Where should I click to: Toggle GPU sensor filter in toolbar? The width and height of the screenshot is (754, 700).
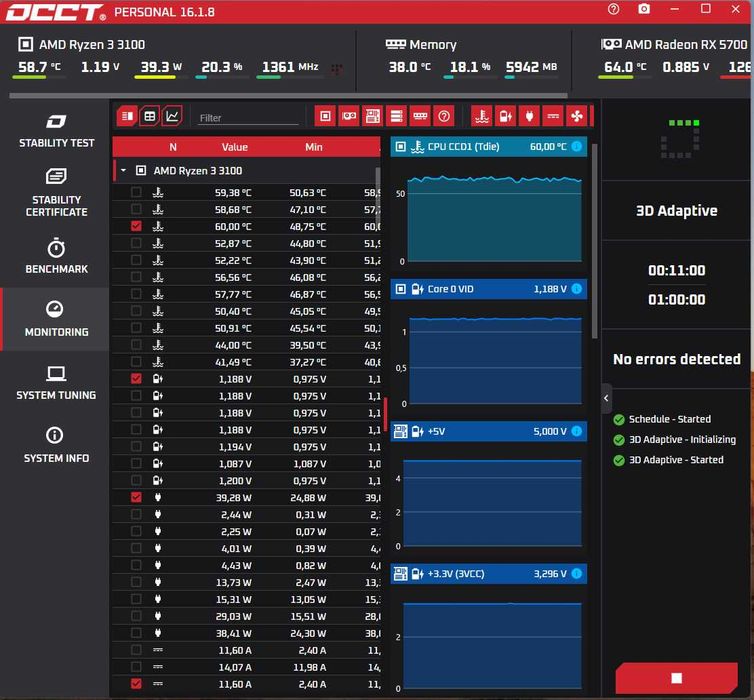pyautogui.click(x=349, y=116)
